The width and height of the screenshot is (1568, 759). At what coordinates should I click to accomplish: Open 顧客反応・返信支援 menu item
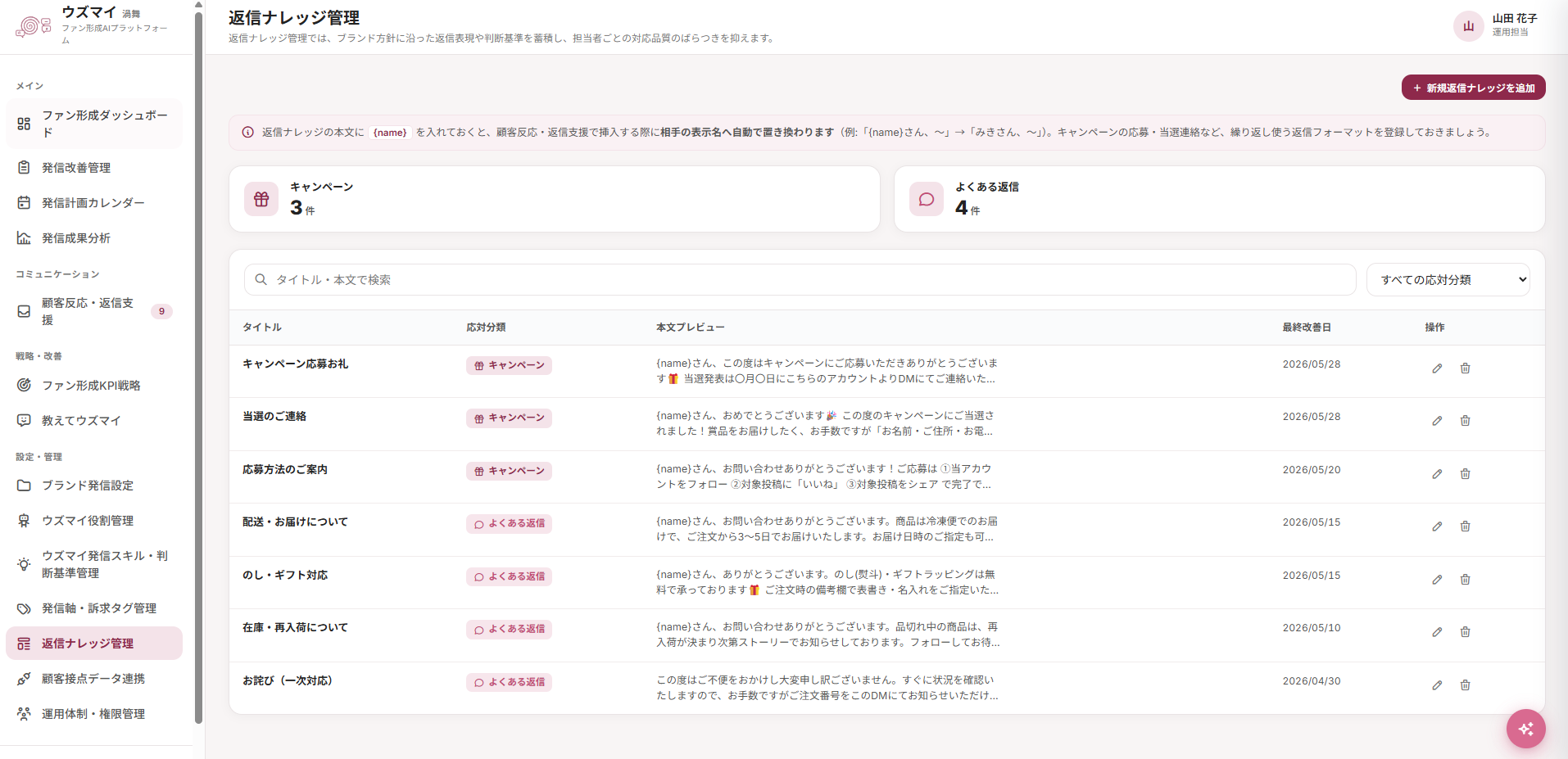[94, 311]
